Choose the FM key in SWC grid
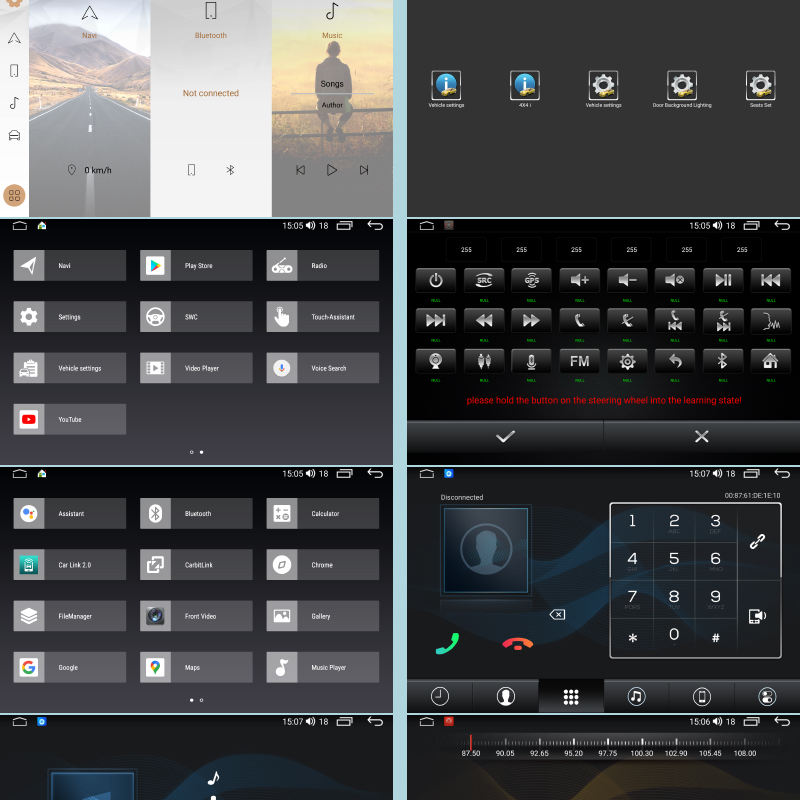This screenshot has width=800, height=800. (x=579, y=362)
